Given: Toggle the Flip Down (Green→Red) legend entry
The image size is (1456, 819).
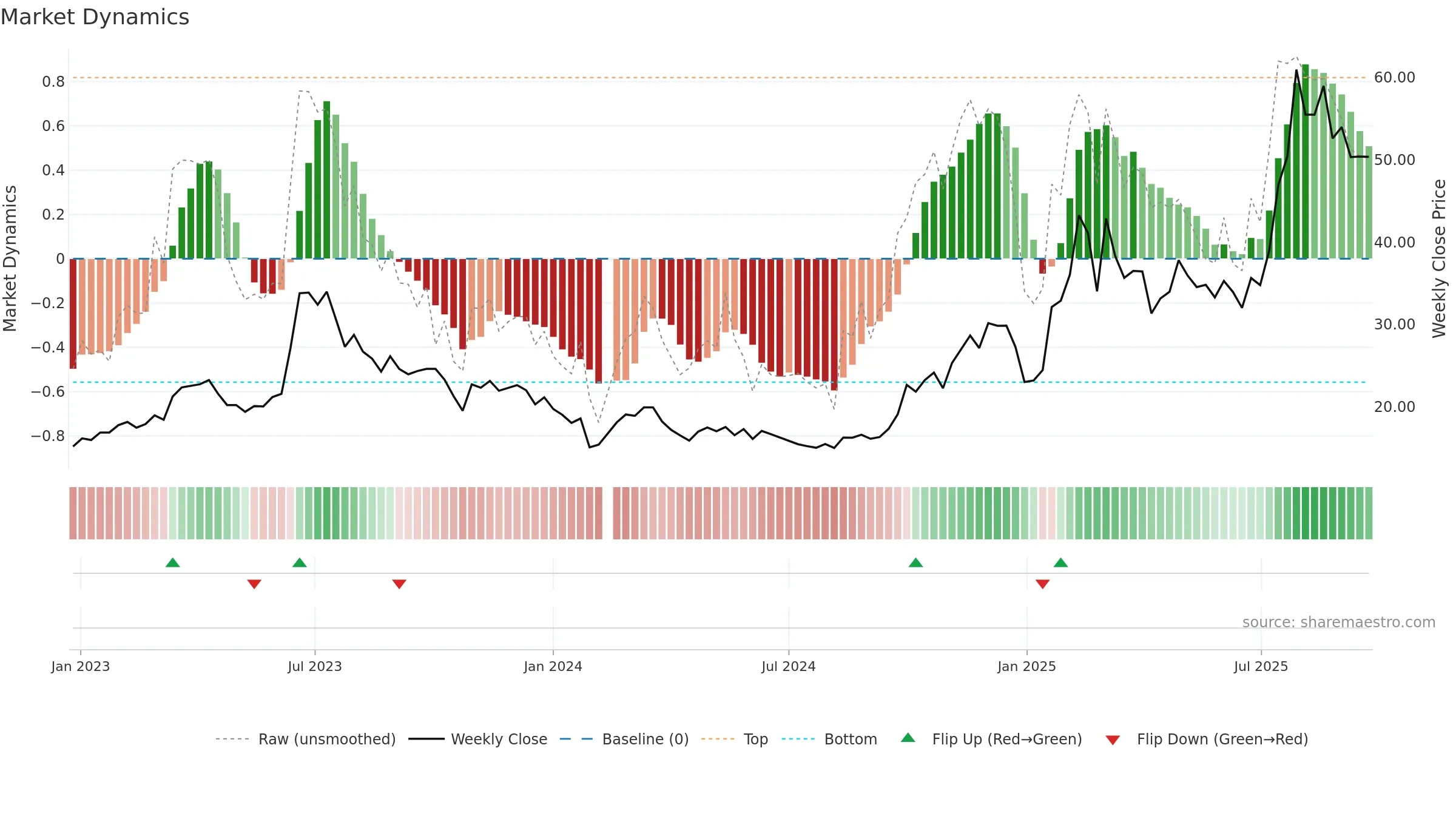Looking at the screenshot, I should [x=1207, y=739].
